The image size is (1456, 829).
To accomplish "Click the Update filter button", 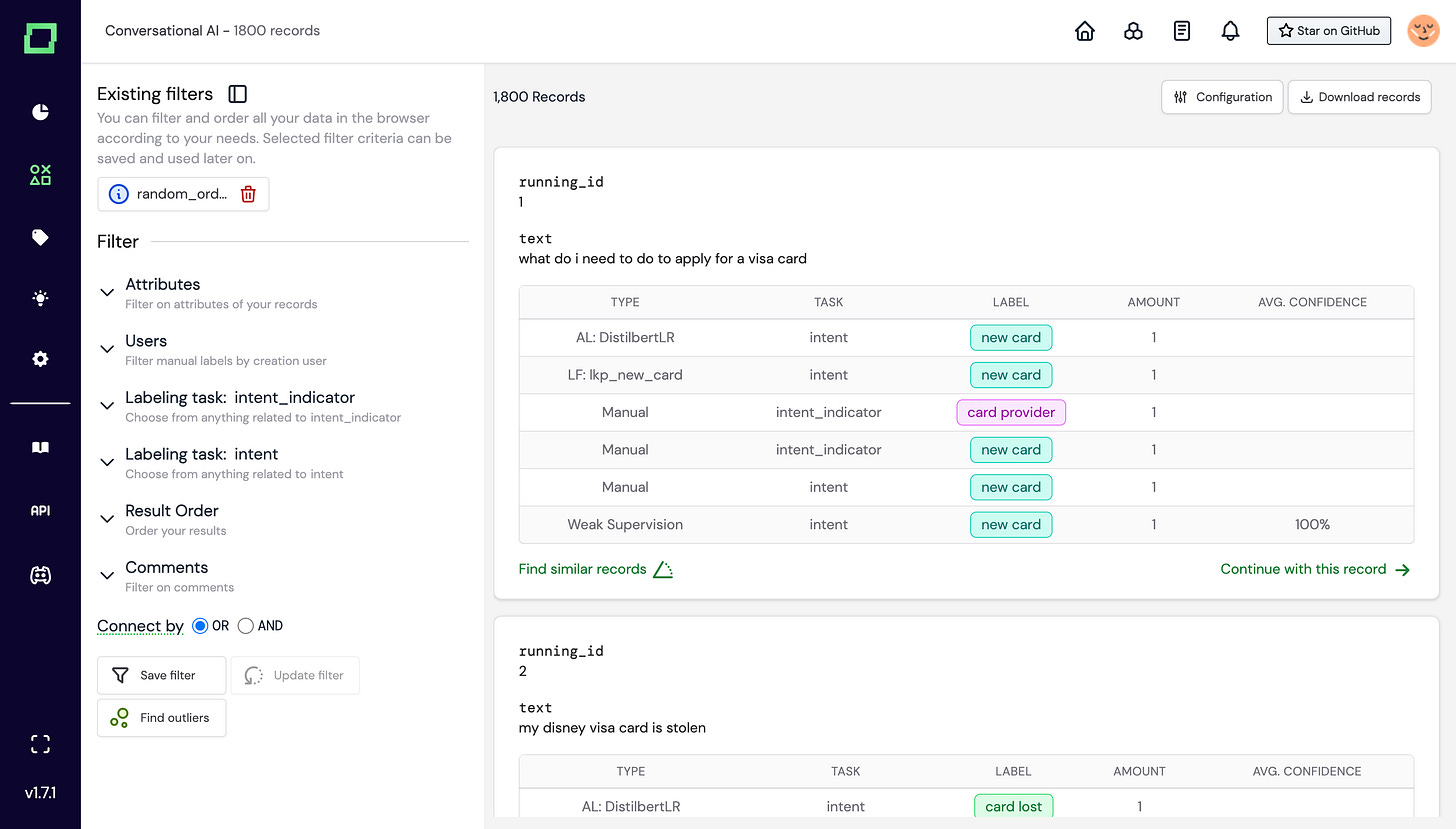I will 295,675.
